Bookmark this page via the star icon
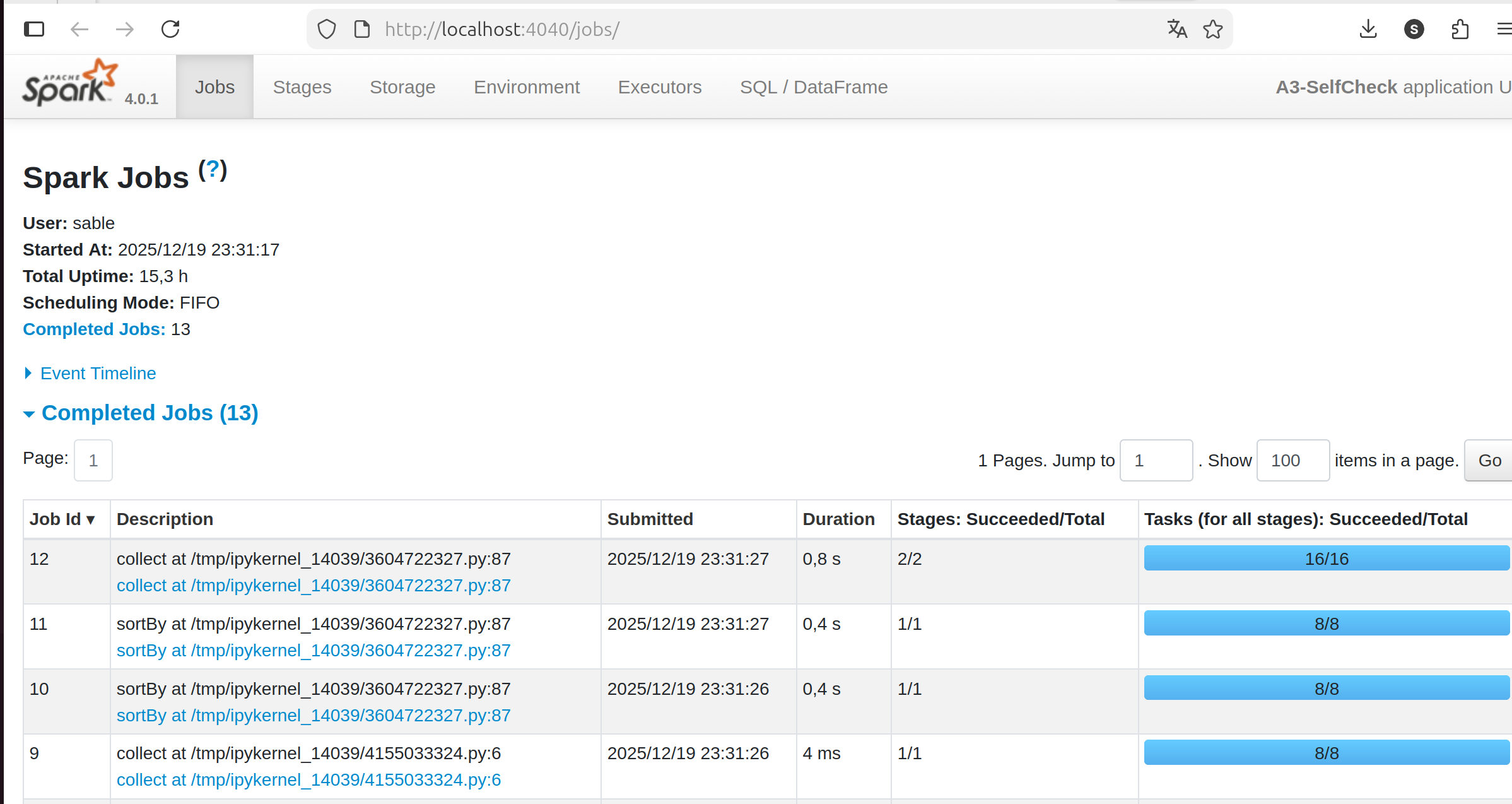The image size is (1512, 804). click(x=1212, y=29)
